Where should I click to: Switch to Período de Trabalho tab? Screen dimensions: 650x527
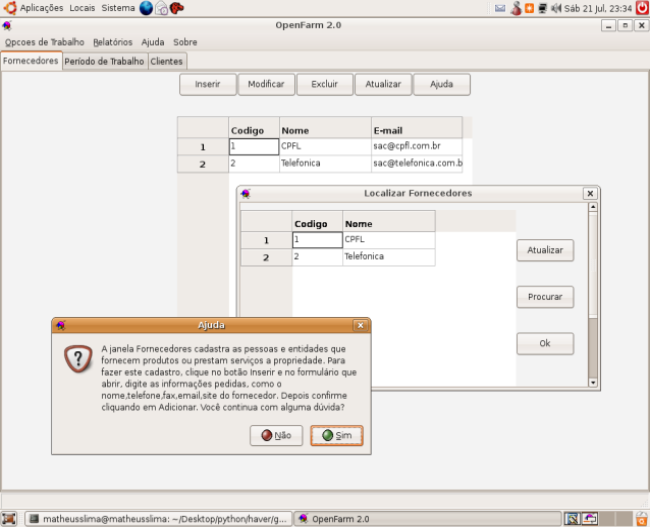[104, 61]
